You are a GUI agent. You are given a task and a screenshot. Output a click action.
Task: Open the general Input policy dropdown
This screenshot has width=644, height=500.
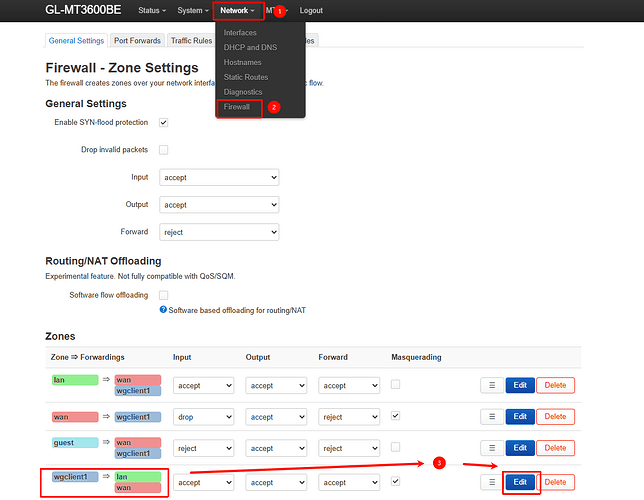pyautogui.click(x=219, y=177)
